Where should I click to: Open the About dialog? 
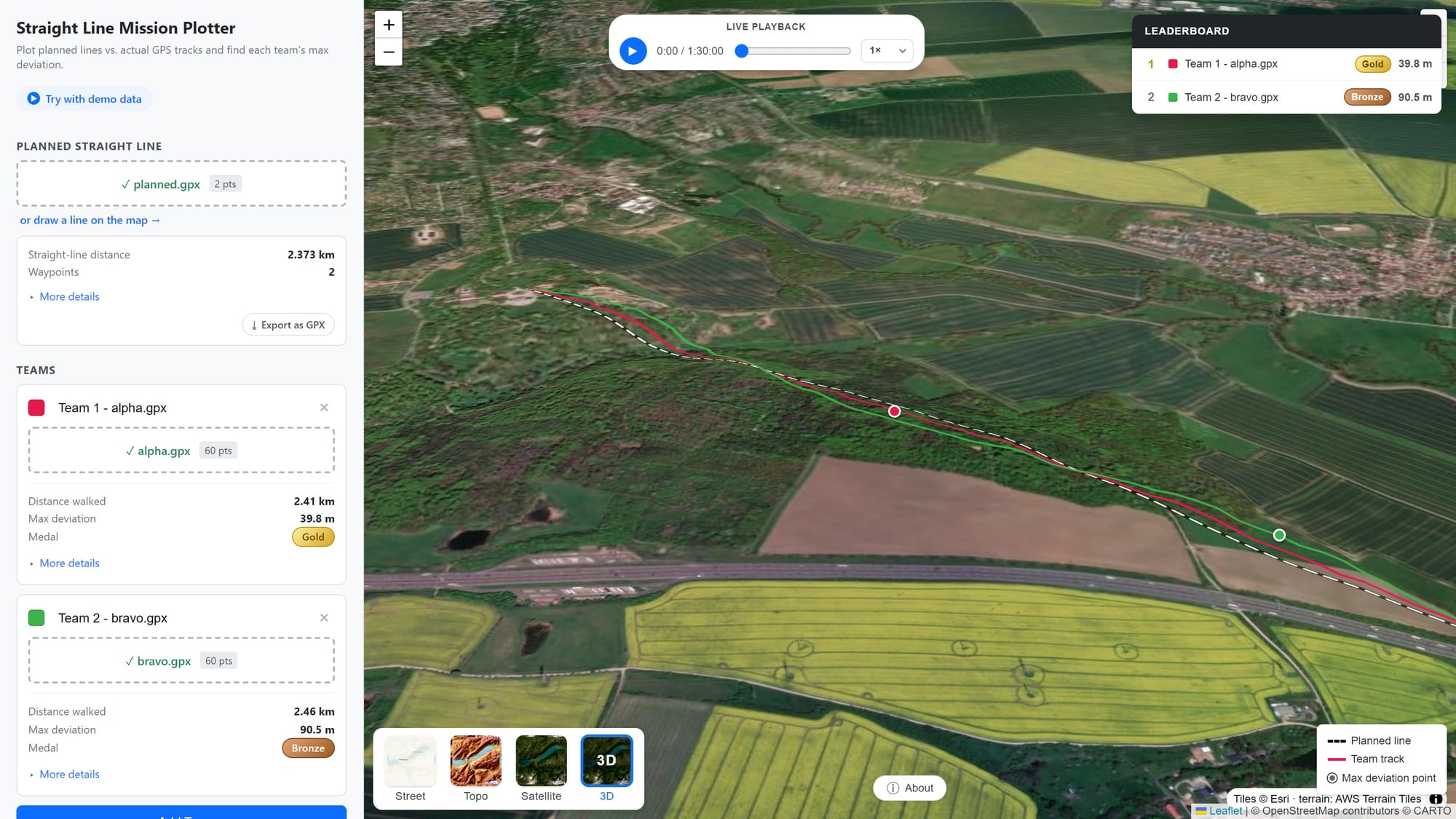tap(909, 788)
